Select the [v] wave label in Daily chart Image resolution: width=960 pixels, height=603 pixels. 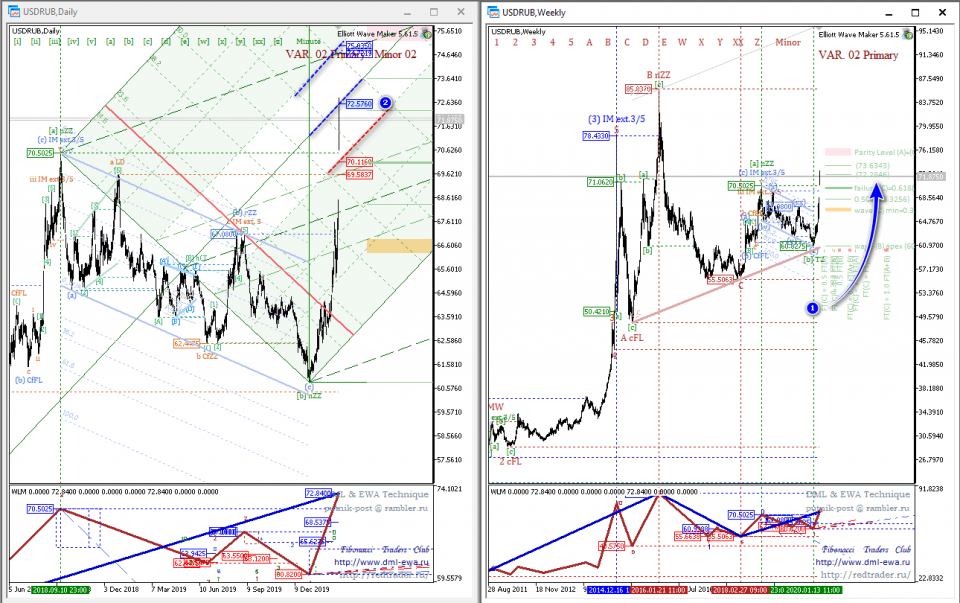(x=92, y=42)
